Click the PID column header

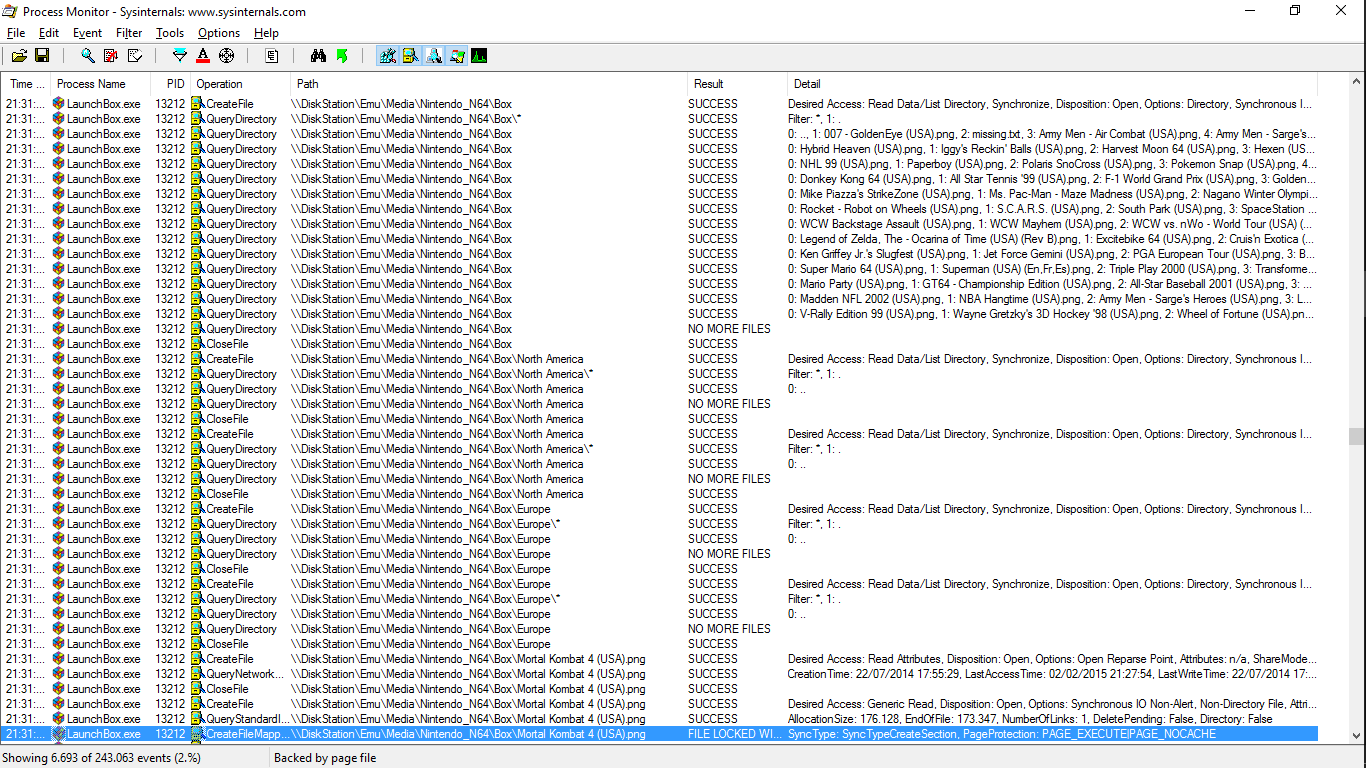coord(171,84)
